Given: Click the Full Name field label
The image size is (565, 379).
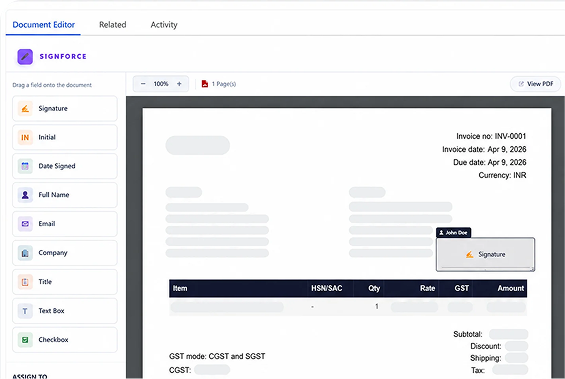Looking at the screenshot, I should click(54, 195).
